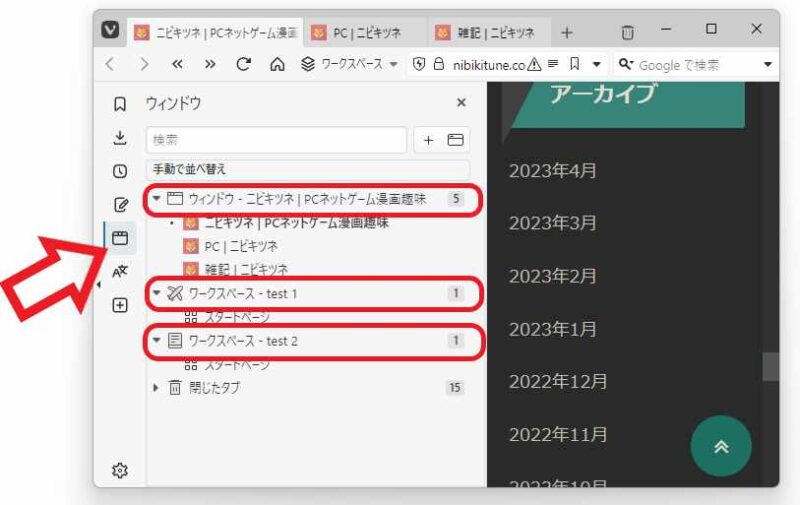Click the fast forward button in the toolbar
The height and width of the screenshot is (505, 800).
point(210,64)
